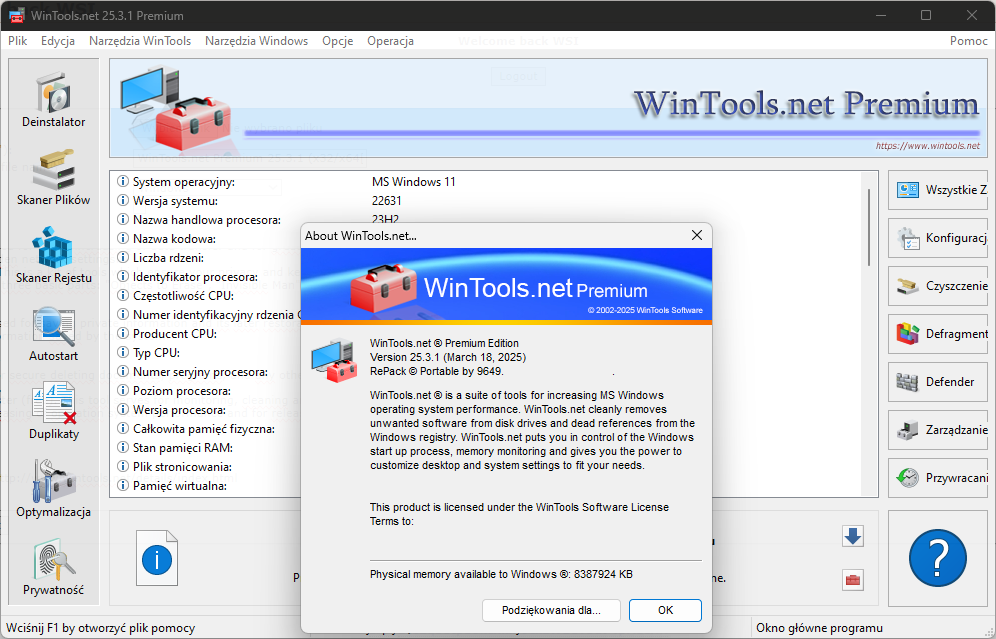Click the info icon beside Poziom procesora

point(123,391)
